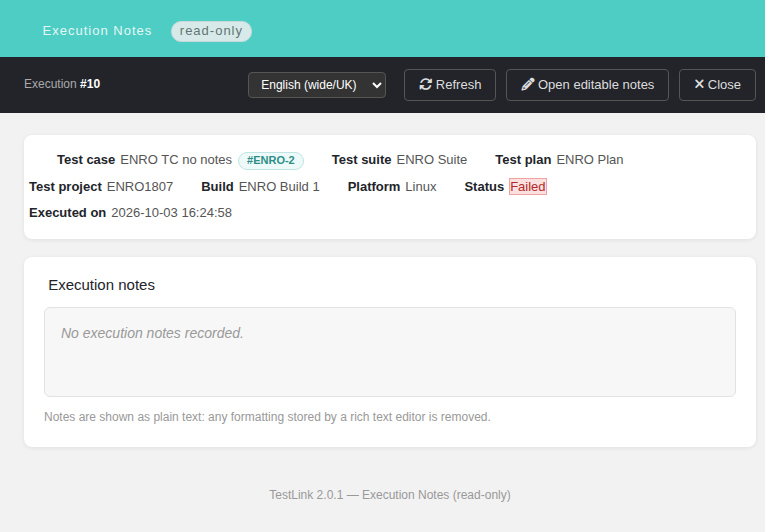This screenshot has width=765, height=532.
Task: Click the Close button text
Action: (724, 85)
